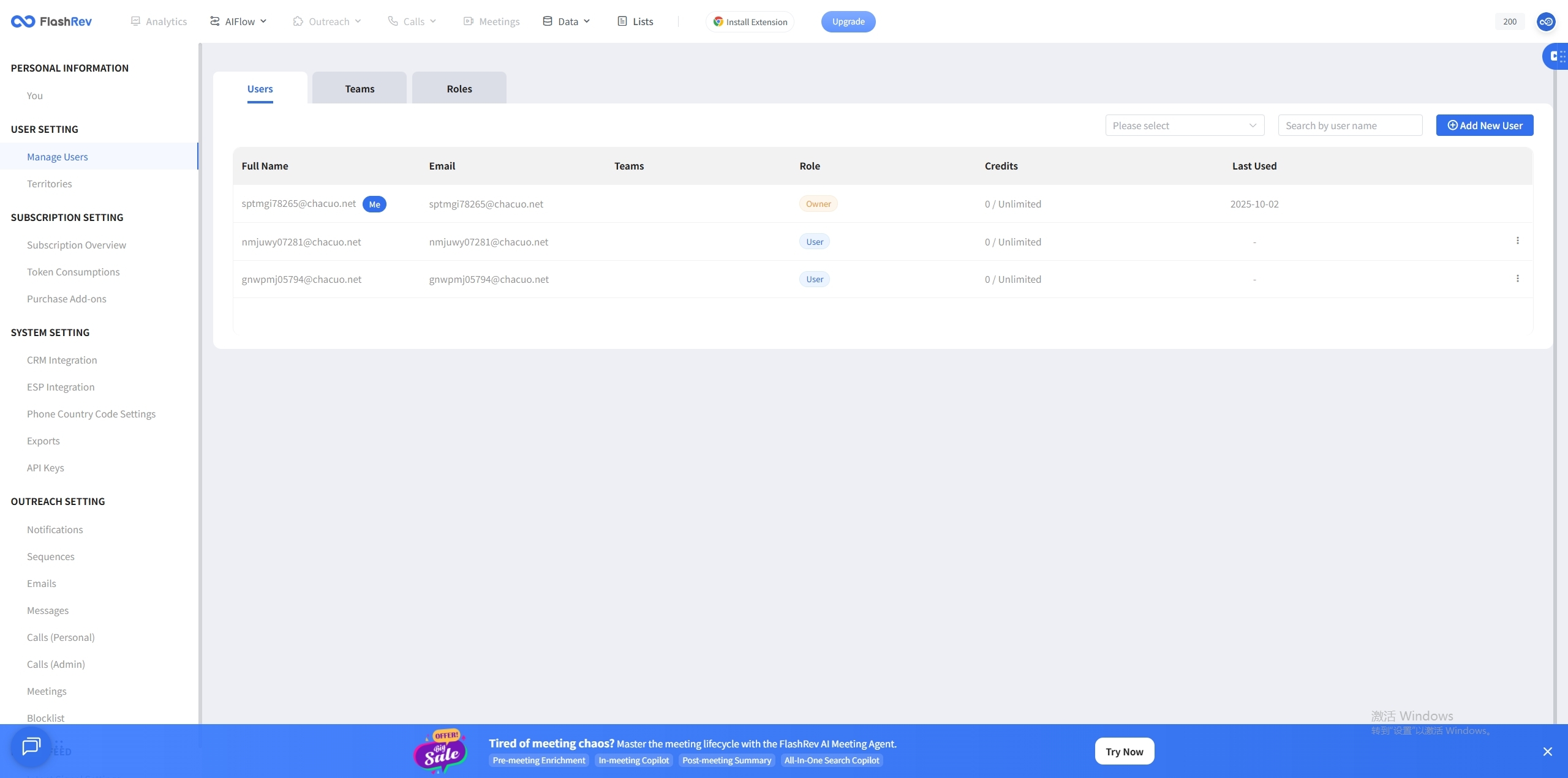Open API Keys in the sidebar
1568x778 pixels.
click(45, 468)
